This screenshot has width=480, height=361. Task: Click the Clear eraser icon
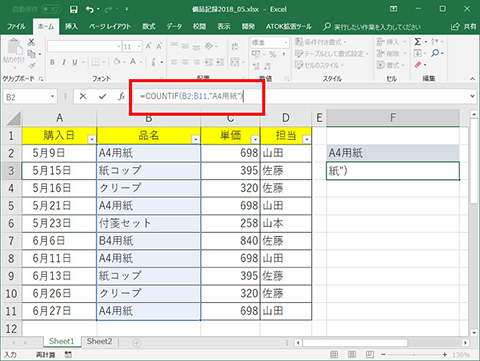pyautogui.click(x=418, y=65)
